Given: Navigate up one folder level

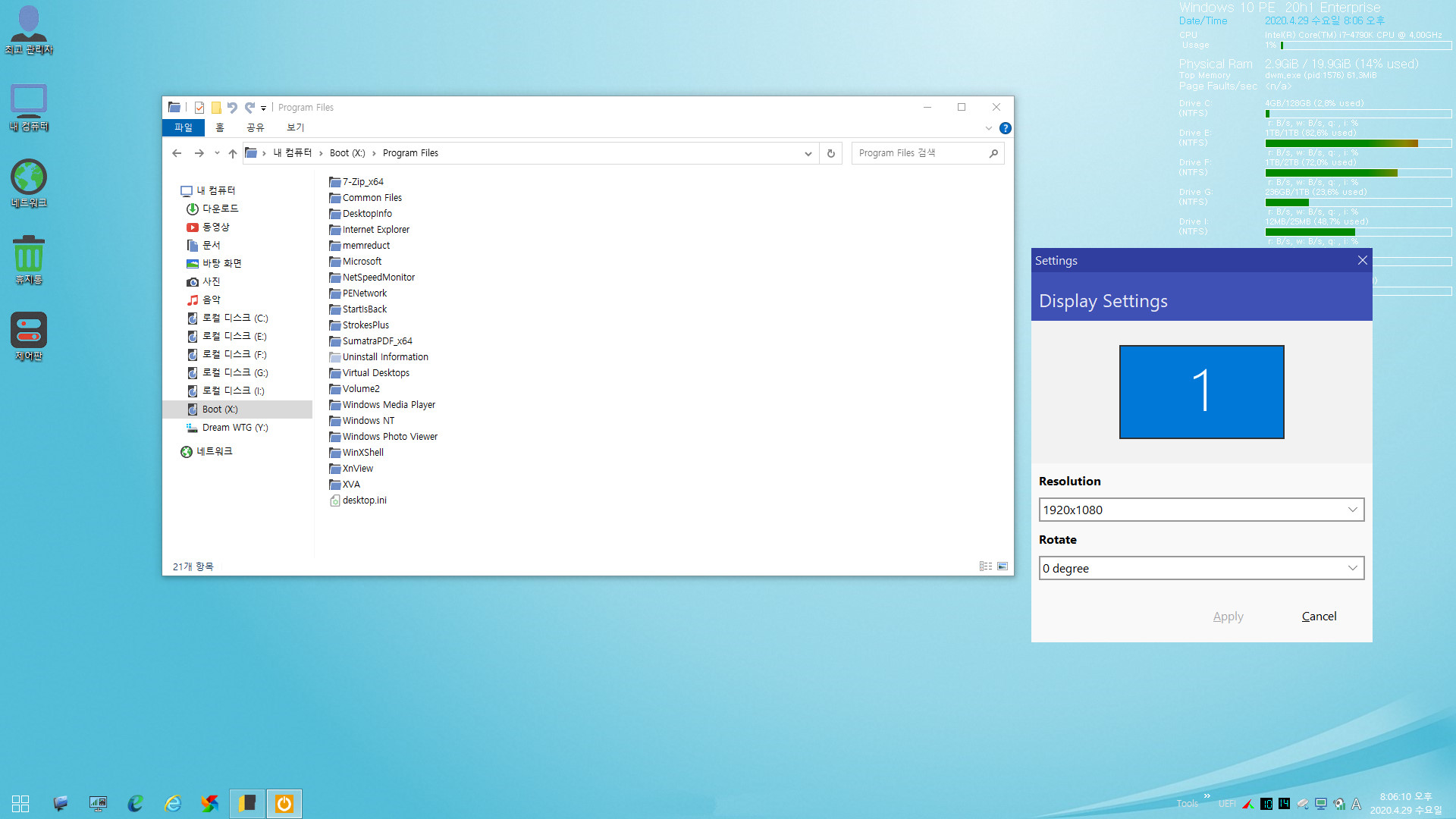Looking at the screenshot, I should coord(233,153).
